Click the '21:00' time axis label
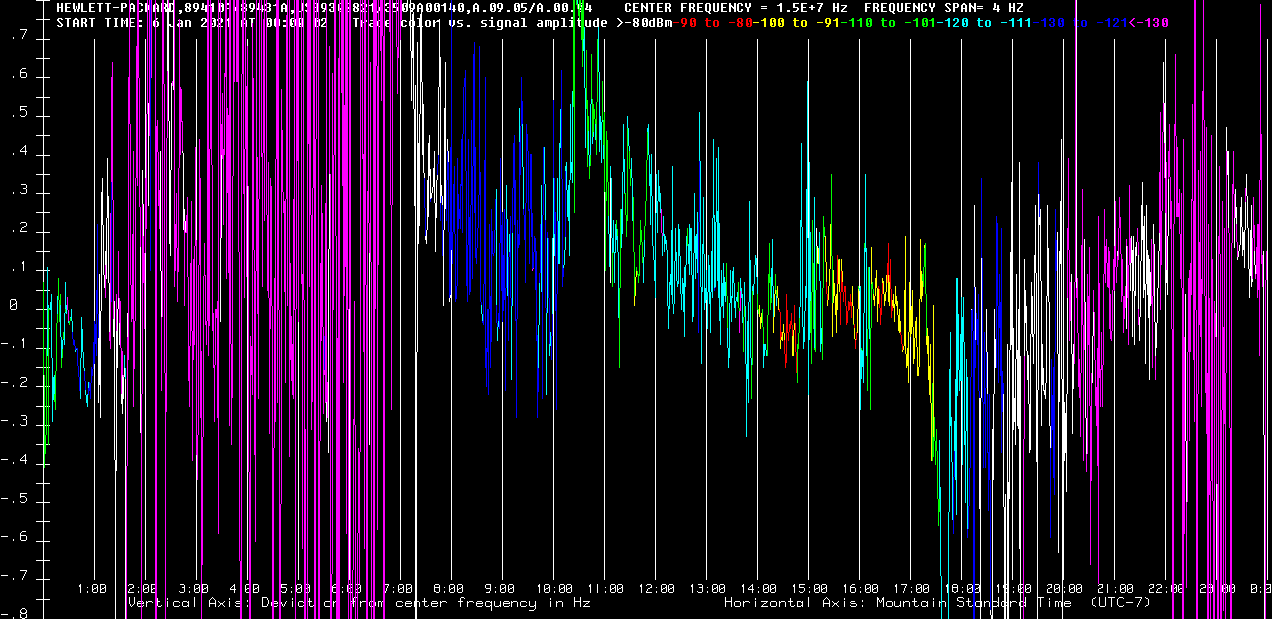Image resolution: width=1272 pixels, height=619 pixels. pos(1116,589)
